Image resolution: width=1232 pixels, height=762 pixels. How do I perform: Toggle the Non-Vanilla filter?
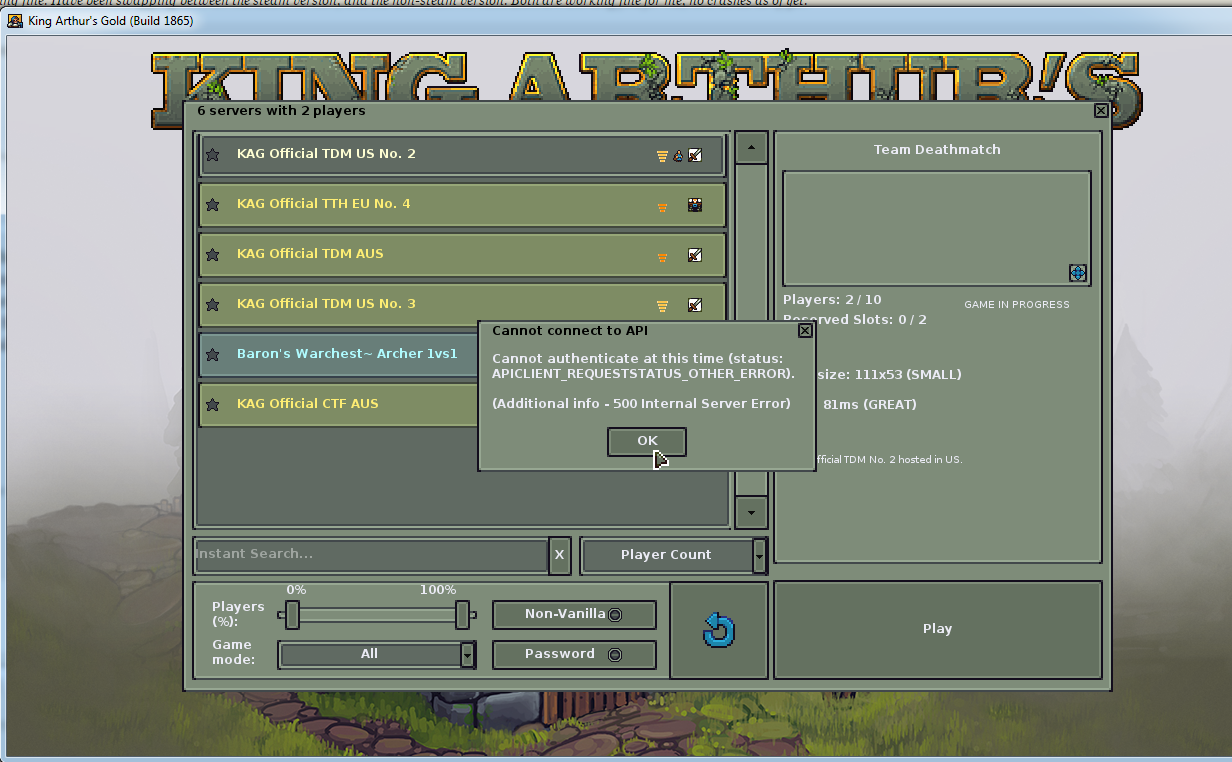(x=574, y=615)
